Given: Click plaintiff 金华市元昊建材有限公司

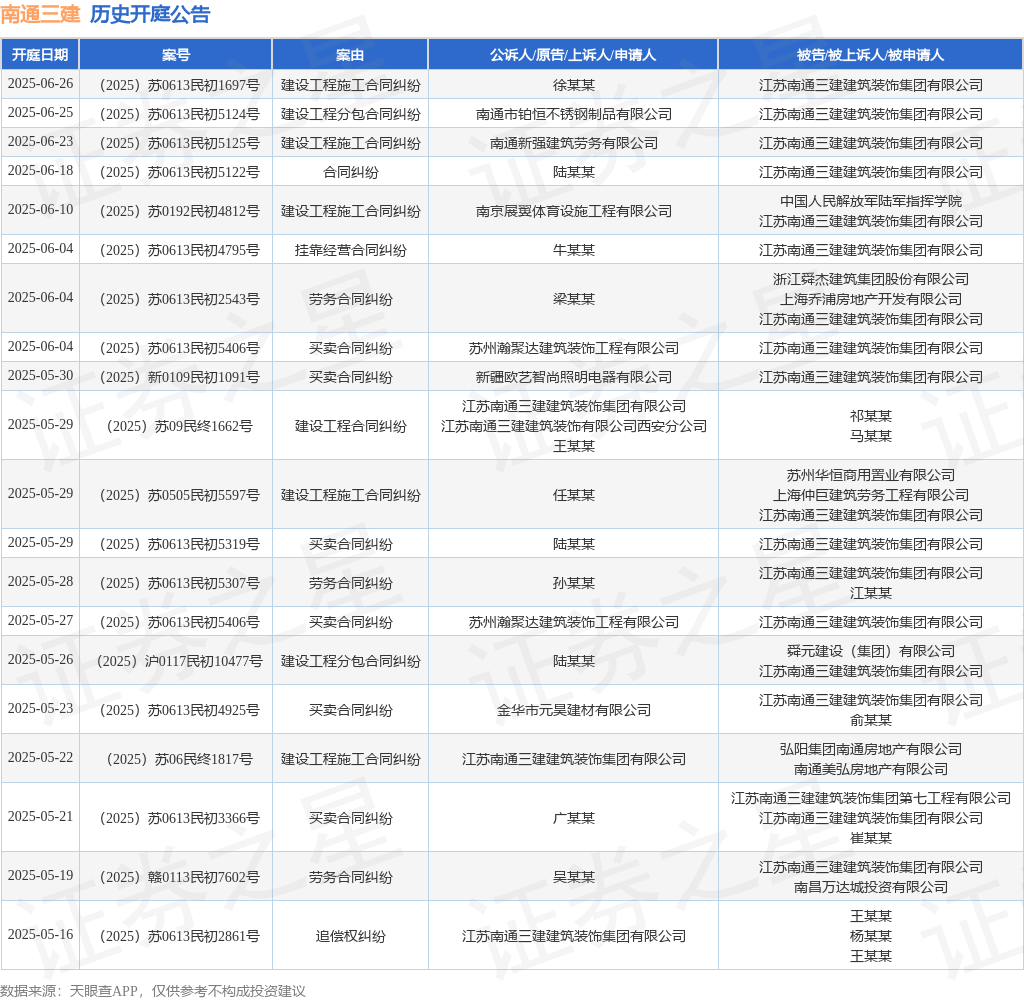Looking at the screenshot, I should click(x=573, y=711).
